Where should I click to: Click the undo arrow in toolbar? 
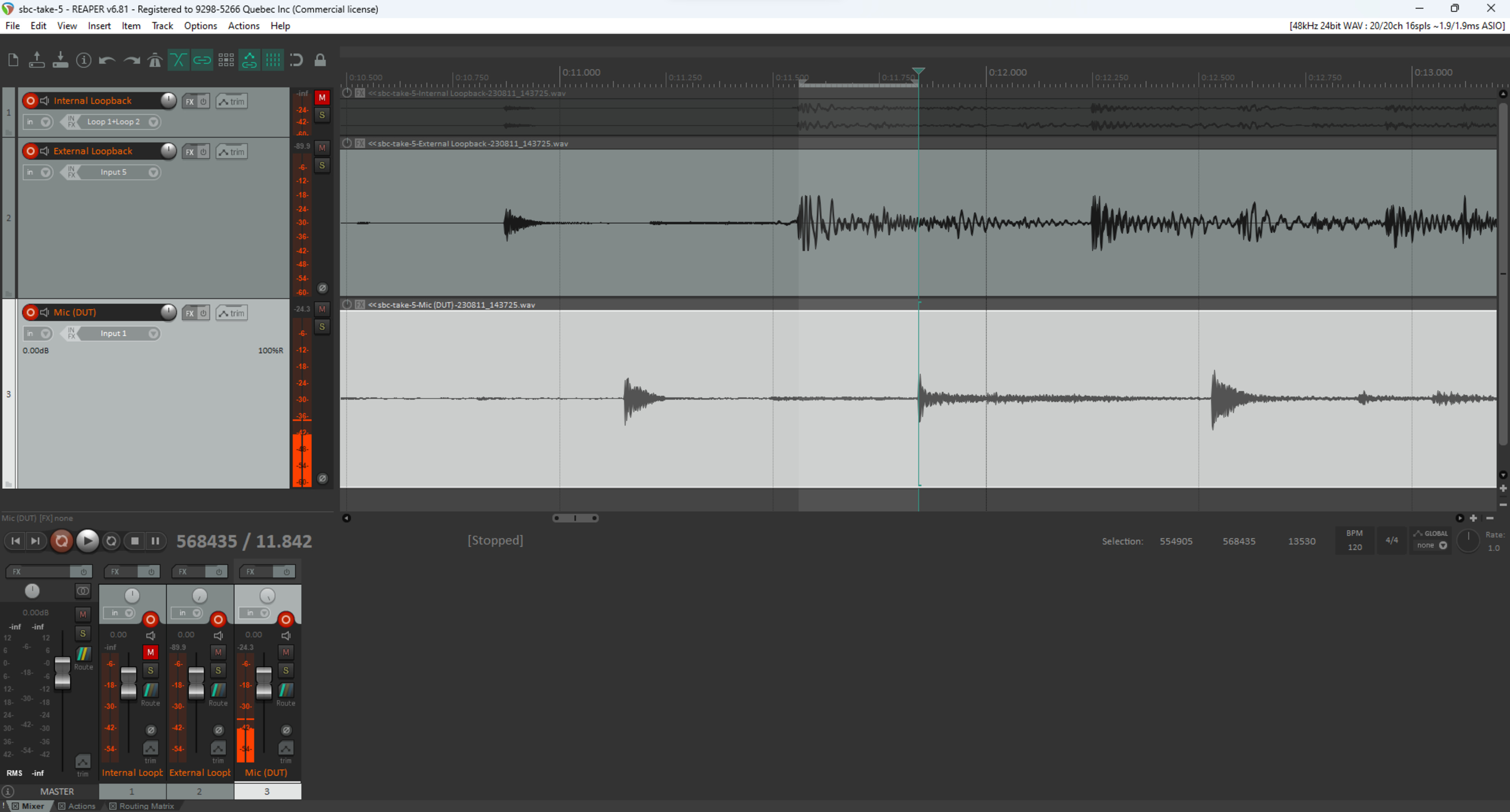click(107, 60)
